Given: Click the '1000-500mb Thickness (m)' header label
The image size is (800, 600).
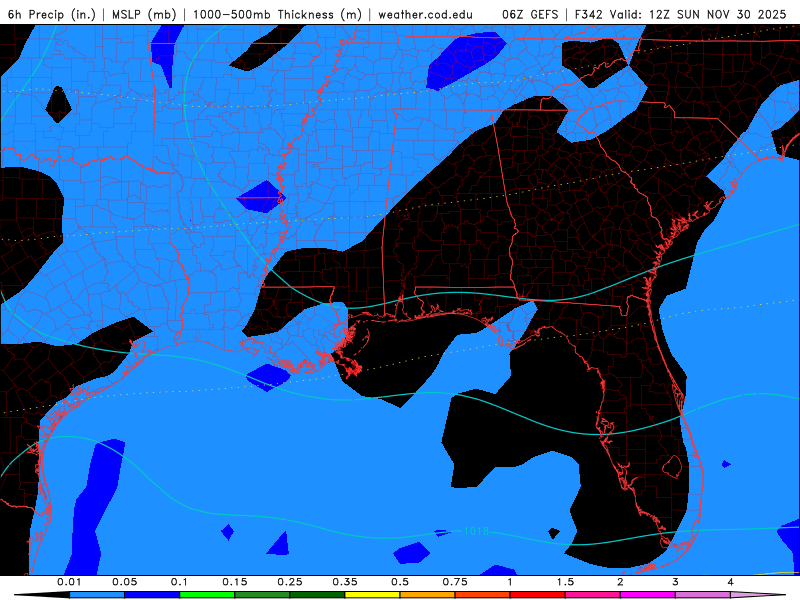Looking at the screenshot, I should (277, 14).
